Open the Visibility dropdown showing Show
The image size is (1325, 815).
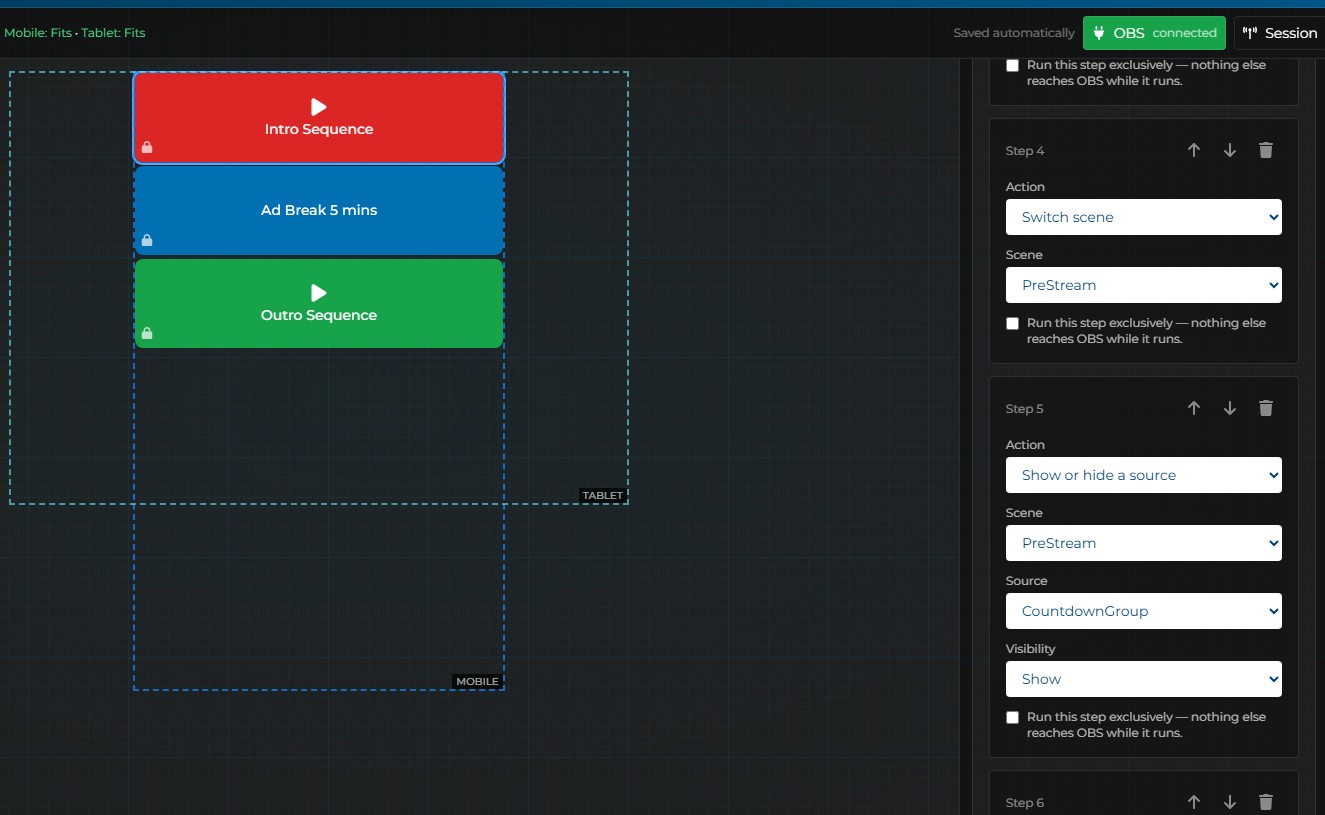[1144, 679]
